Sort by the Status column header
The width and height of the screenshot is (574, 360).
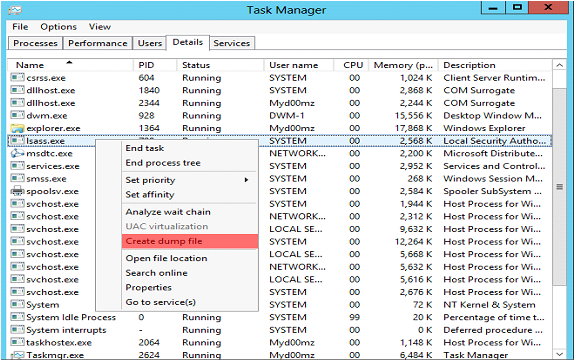tap(220, 65)
